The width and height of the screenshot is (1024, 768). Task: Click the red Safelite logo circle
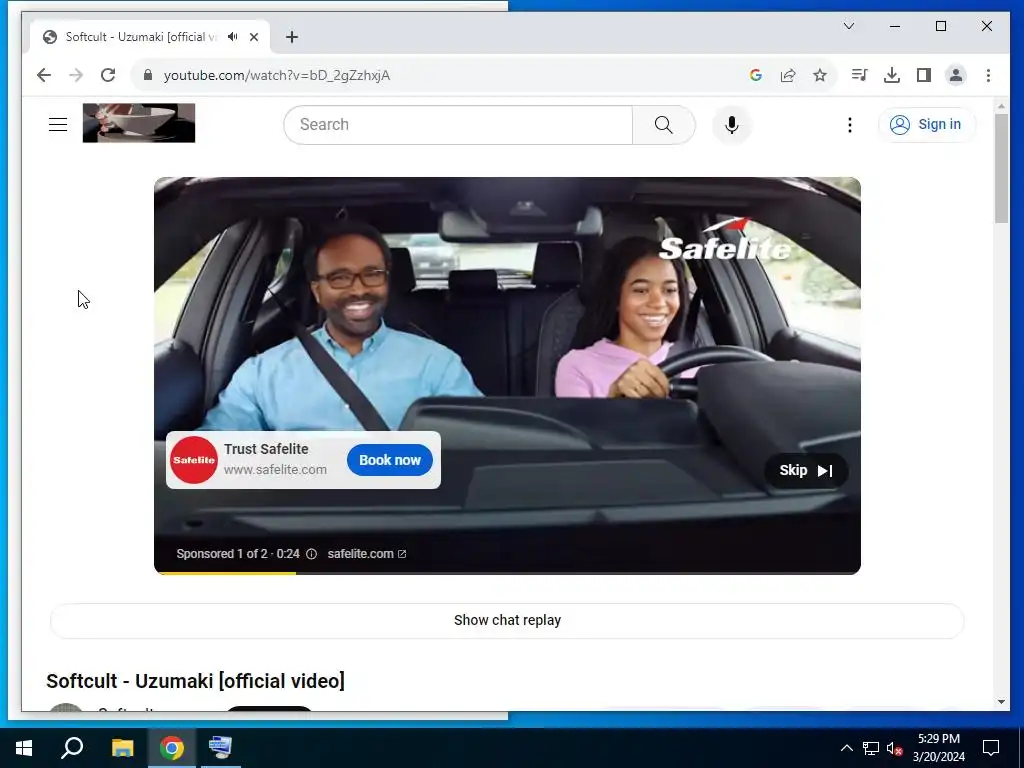click(x=194, y=460)
